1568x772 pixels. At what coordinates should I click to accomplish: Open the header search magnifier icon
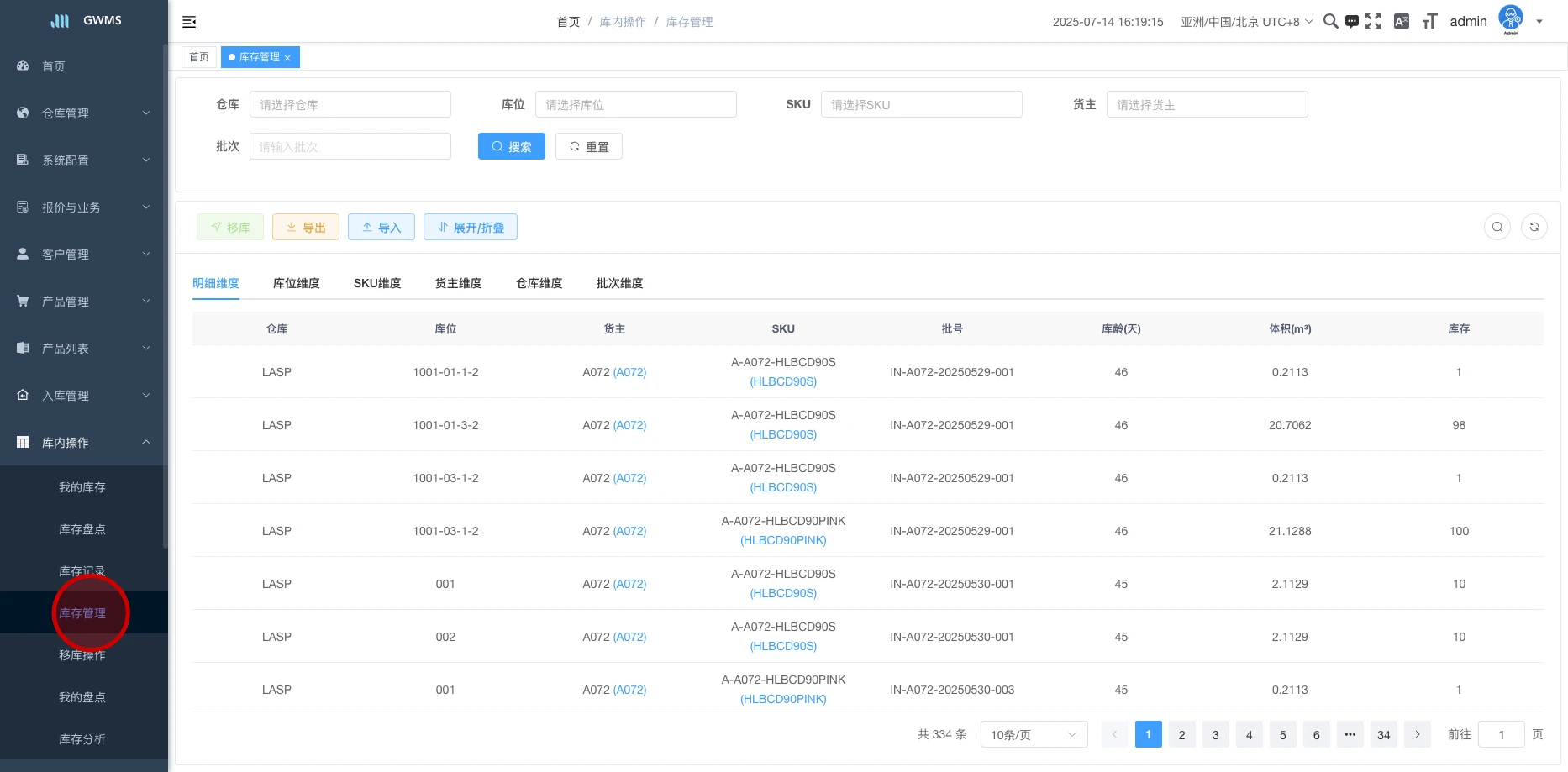(x=1330, y=21)
